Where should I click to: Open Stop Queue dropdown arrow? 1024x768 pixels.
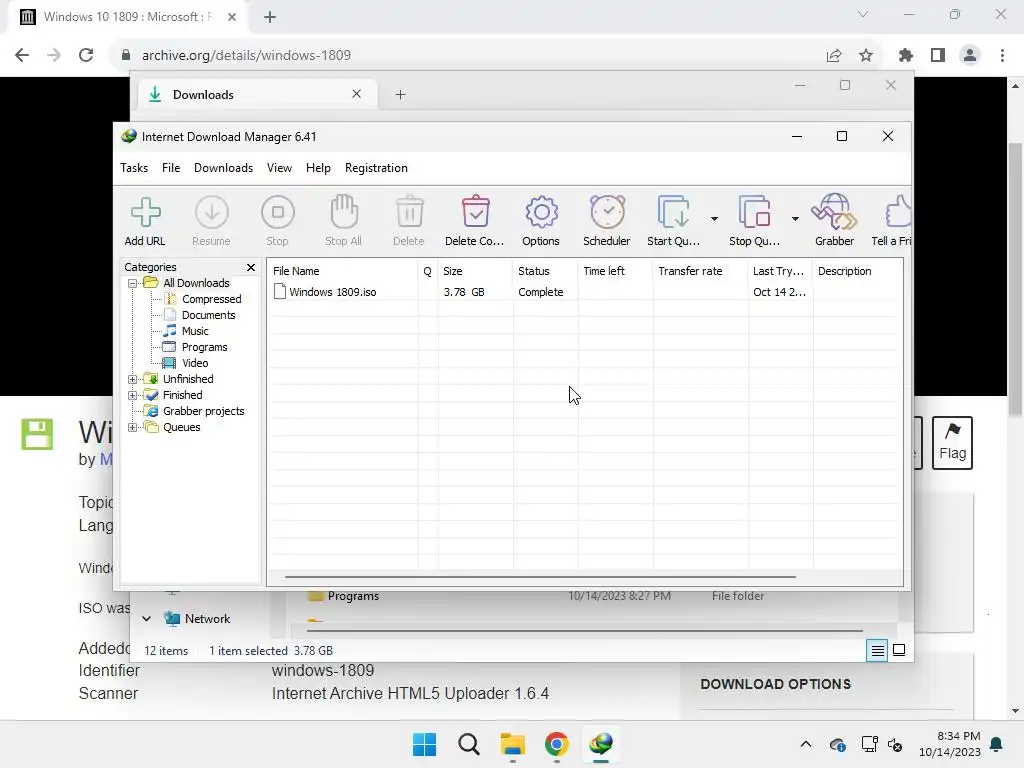[x=795, y=219]
